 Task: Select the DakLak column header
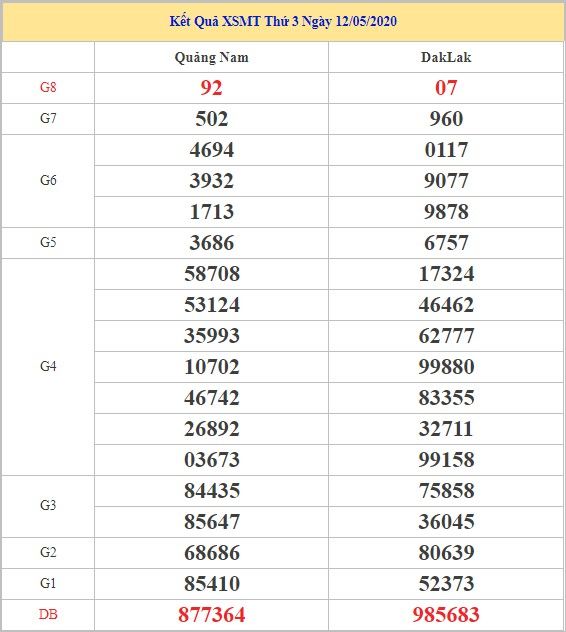(x=446, y=57)
